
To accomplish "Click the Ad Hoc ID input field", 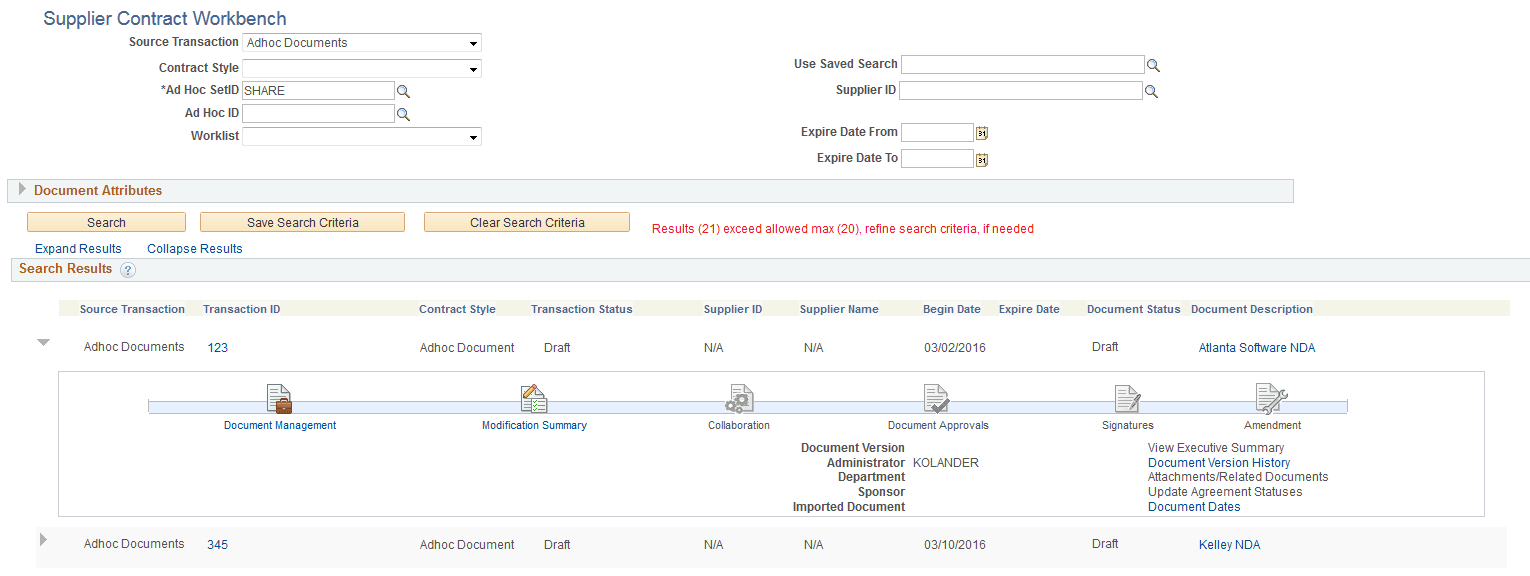I will pos(317,113).
